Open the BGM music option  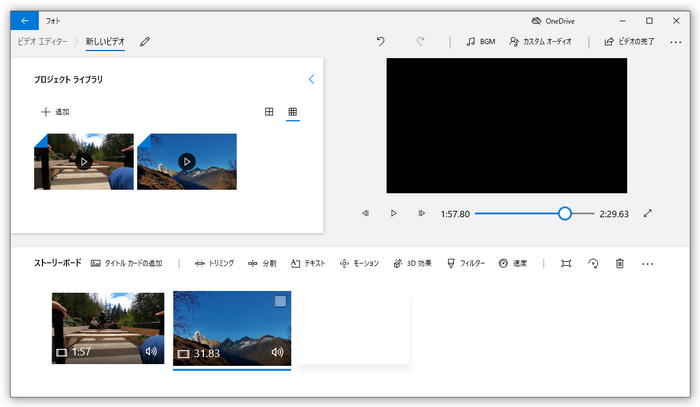pyautogui.click(x=480, y=42)
